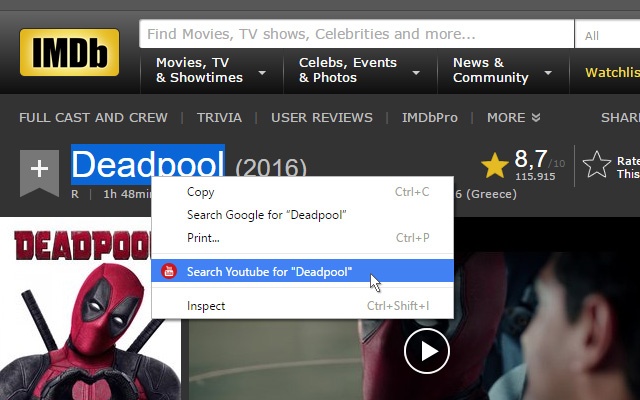Viewport: 640px width, 400px height.
Task: Open the All search category dropdown
Action: click(607, 34)
